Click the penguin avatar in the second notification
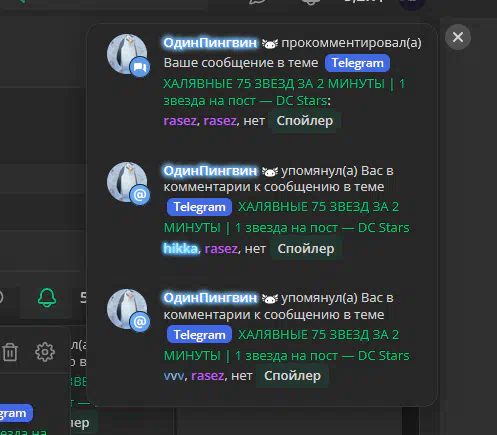This screenshot has height=435, width=497. (x=127, y=182)
